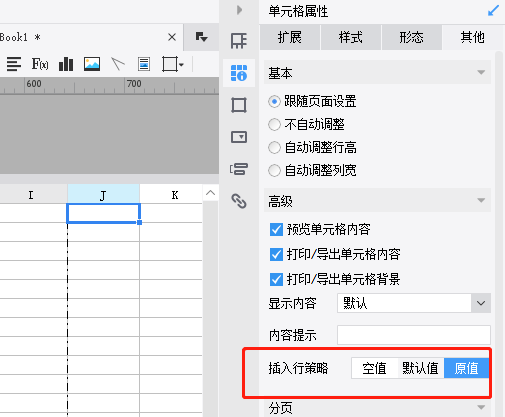Select column header I
505x417 pixels.
point(31,195)
